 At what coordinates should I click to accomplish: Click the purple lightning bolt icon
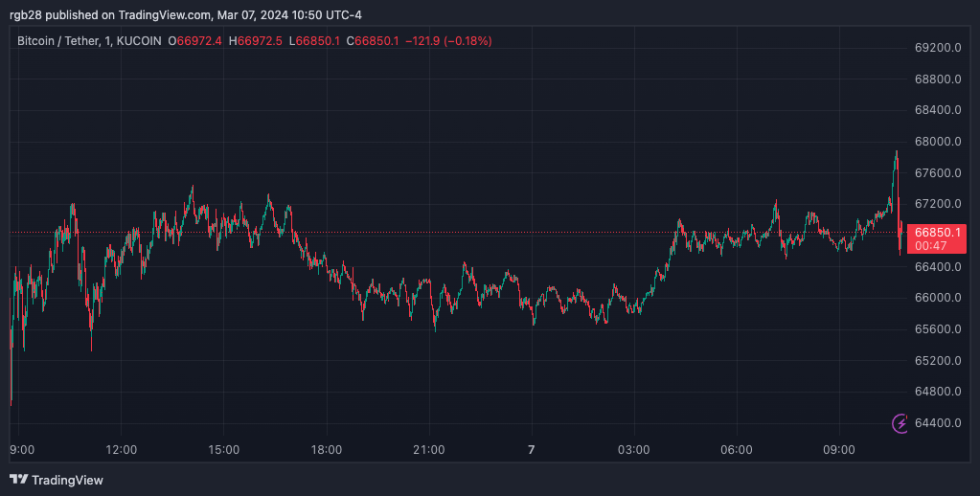(x=899, y=423)
